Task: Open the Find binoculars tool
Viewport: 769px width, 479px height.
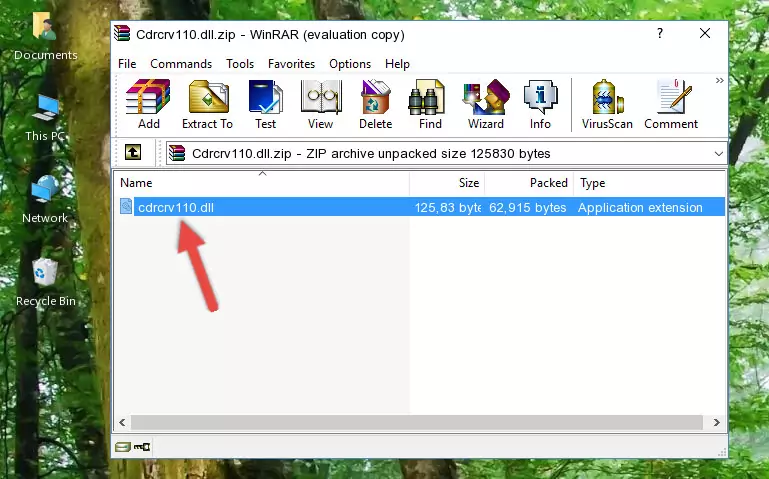Action: (430, 104)
